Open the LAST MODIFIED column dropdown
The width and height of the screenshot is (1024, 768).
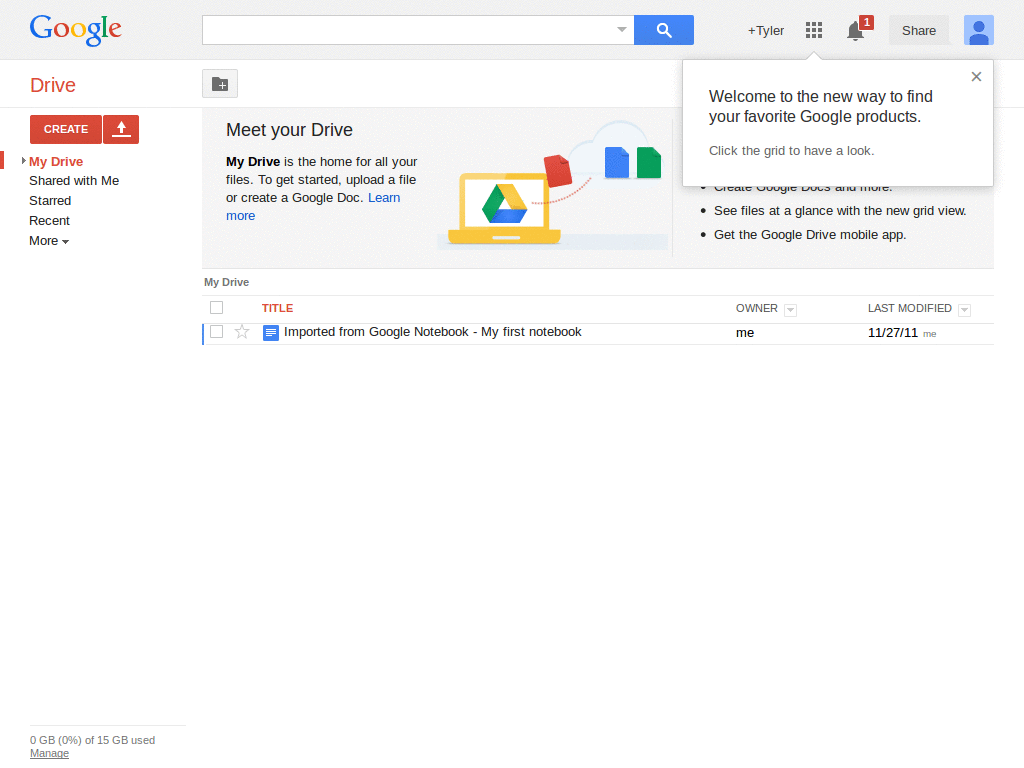click(963, 309)
